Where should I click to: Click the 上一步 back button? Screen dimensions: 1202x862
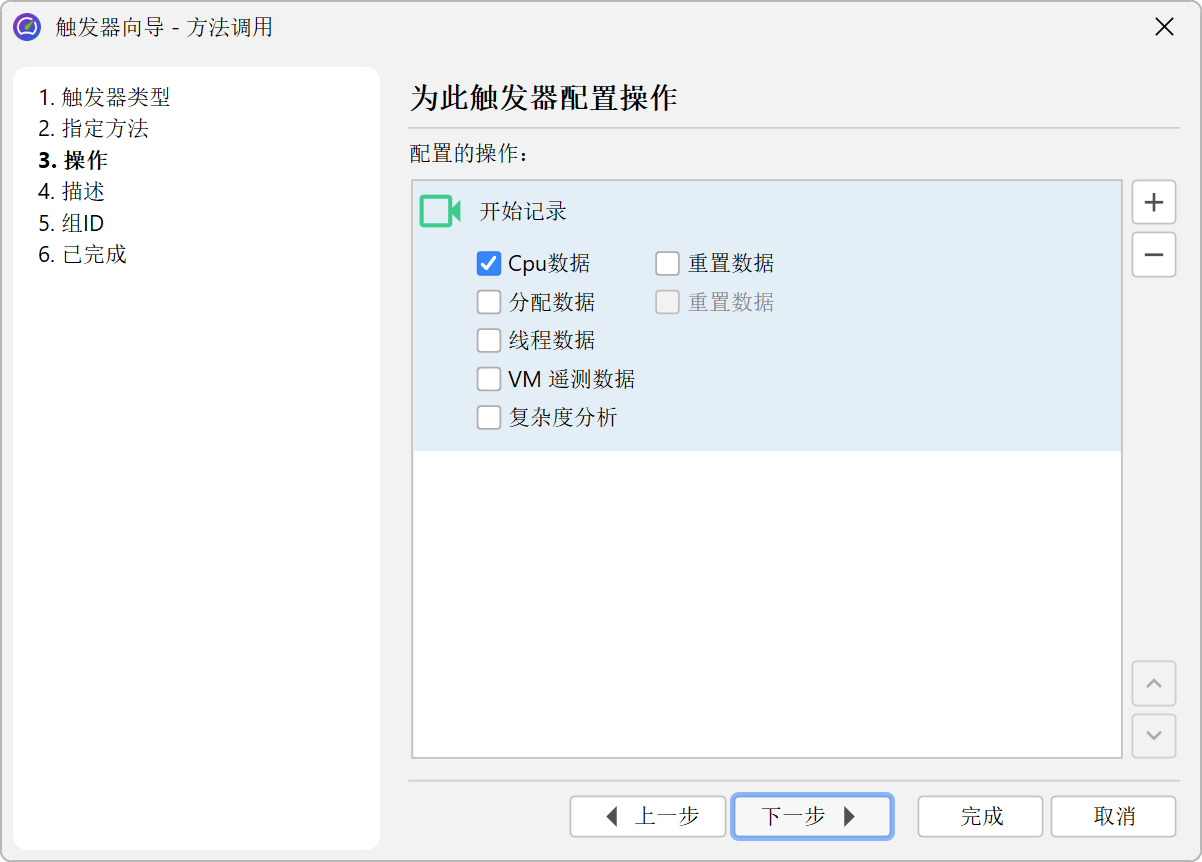pos(648,816)
